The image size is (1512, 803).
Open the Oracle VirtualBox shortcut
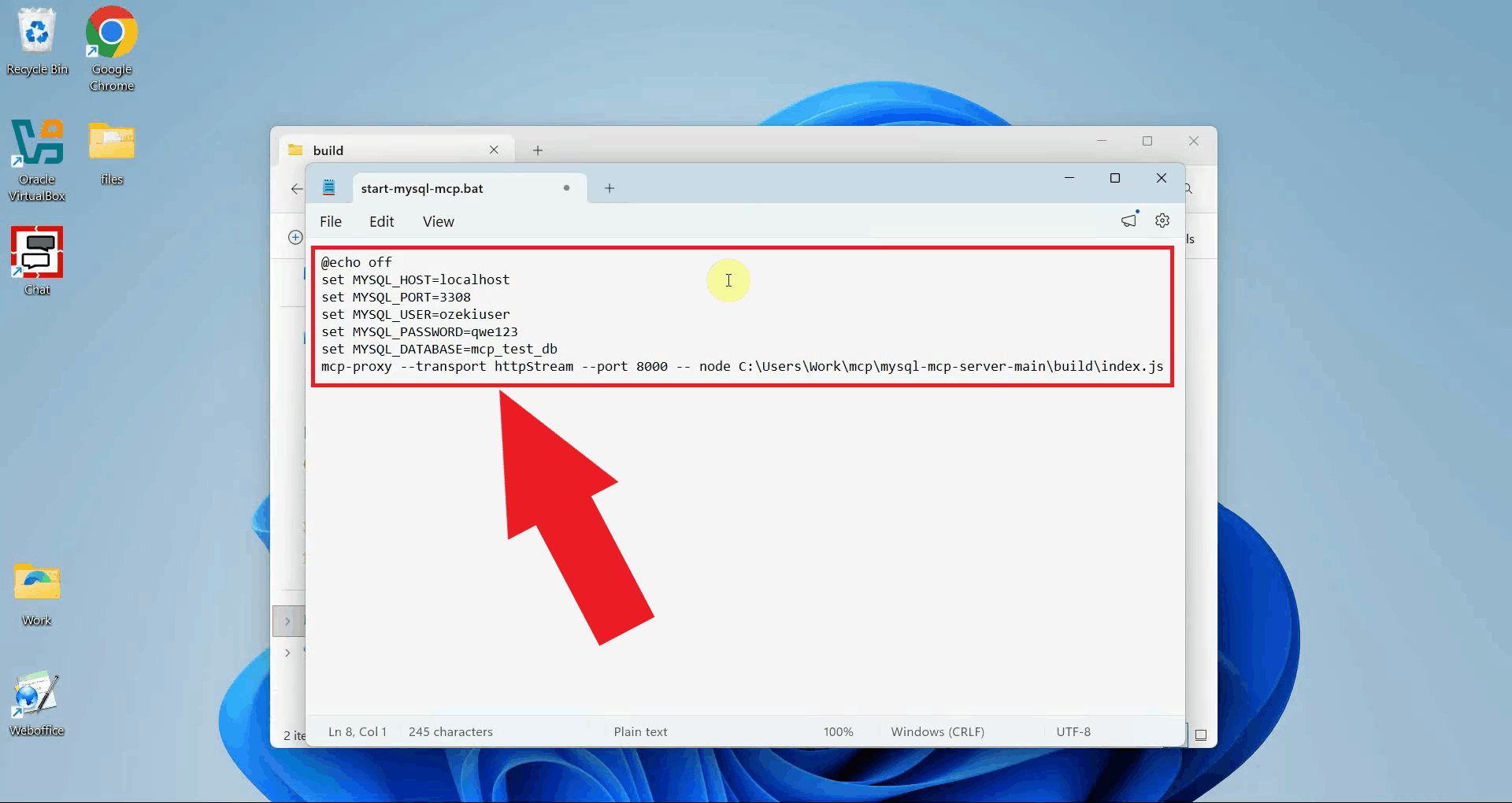point(37,161)
